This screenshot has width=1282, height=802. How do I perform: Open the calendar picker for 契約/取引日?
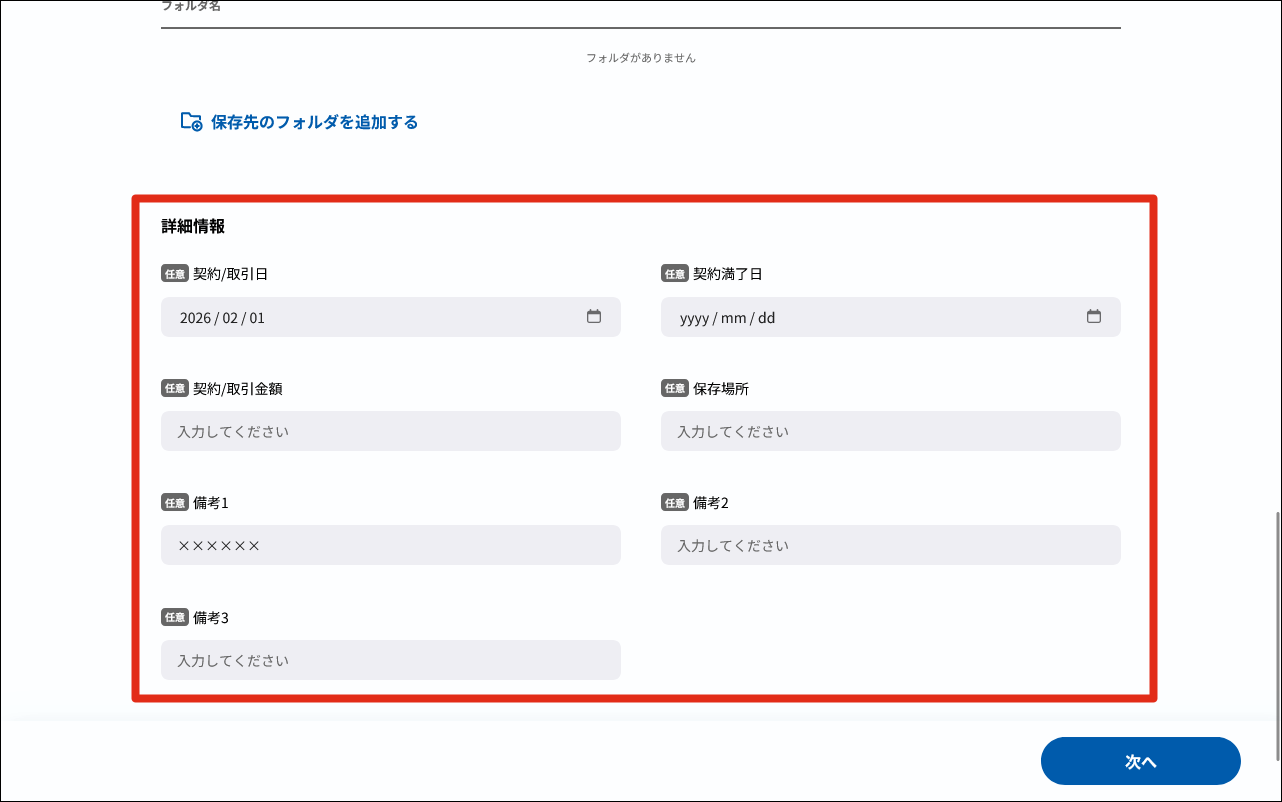(x=594, y=317)
